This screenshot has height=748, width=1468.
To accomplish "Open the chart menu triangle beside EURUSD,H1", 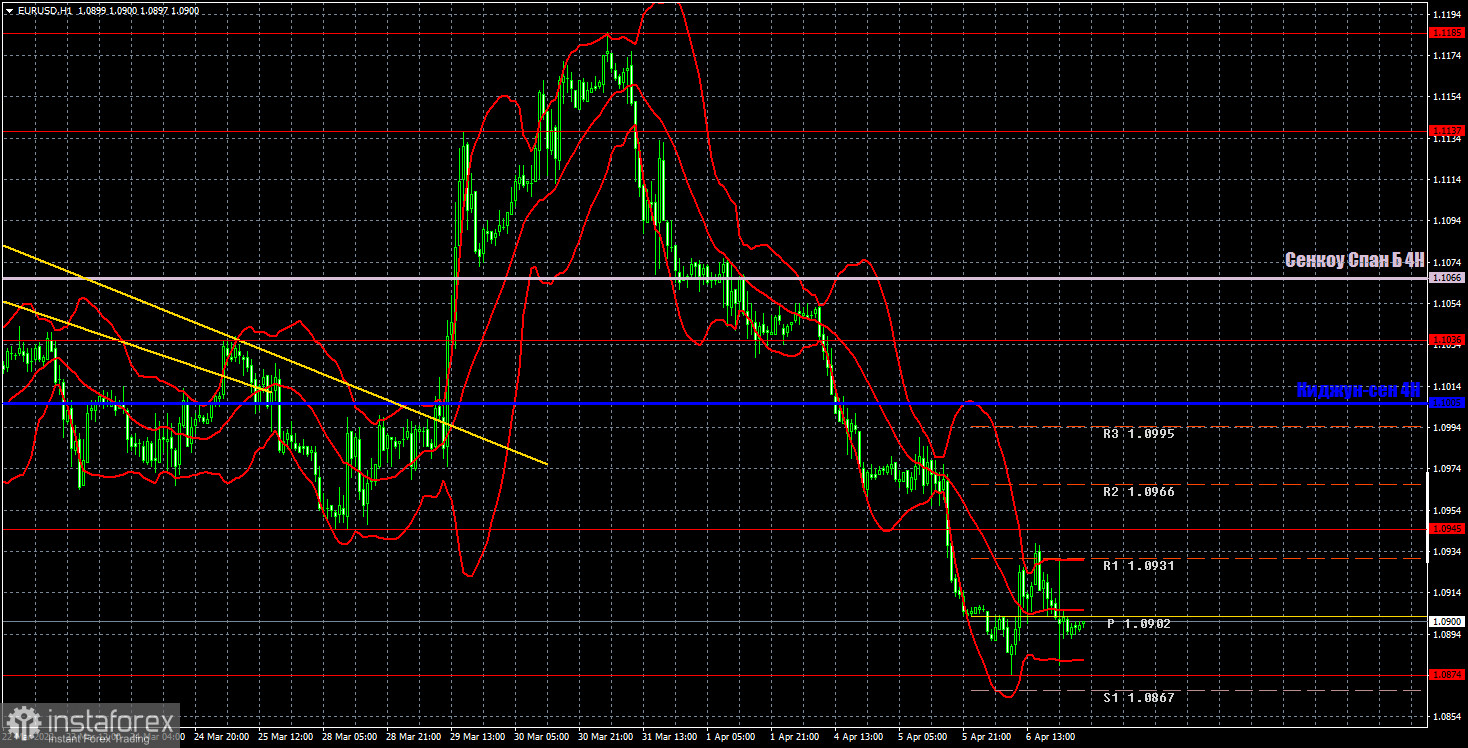I will [8, 10].
